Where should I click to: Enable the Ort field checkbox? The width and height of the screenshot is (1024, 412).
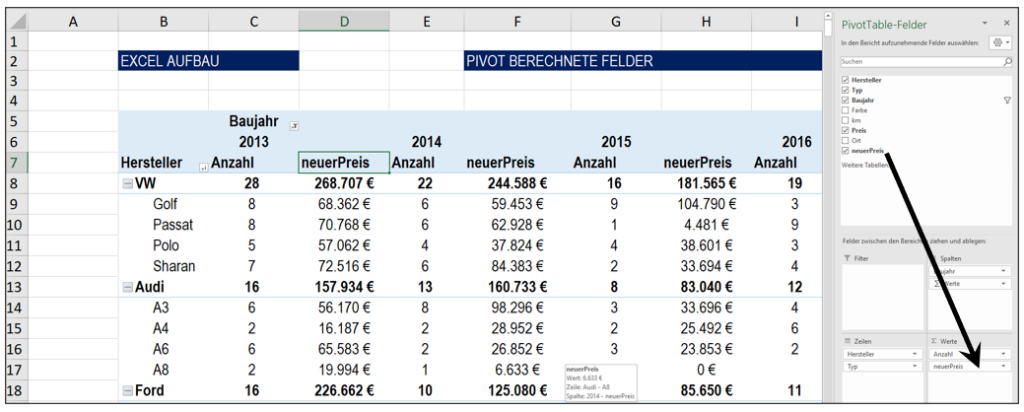click(846, 140)
